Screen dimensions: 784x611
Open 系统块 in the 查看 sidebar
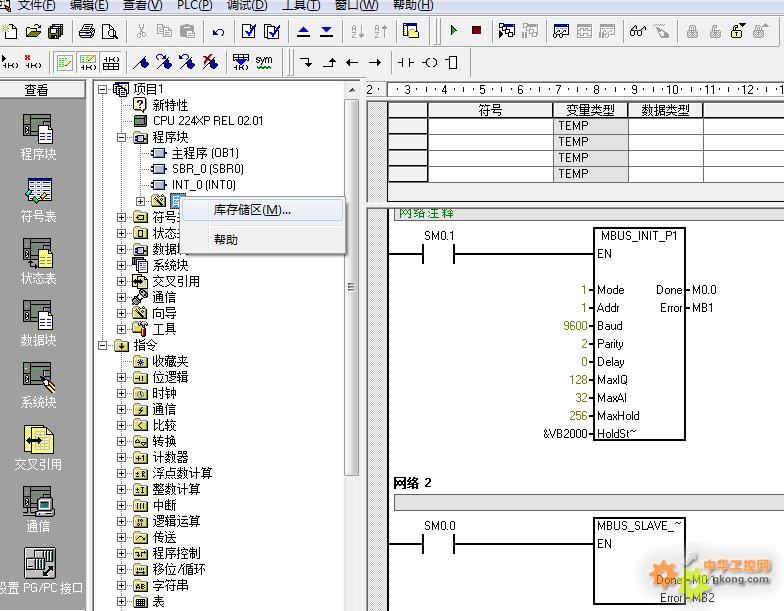coord(38,386)
